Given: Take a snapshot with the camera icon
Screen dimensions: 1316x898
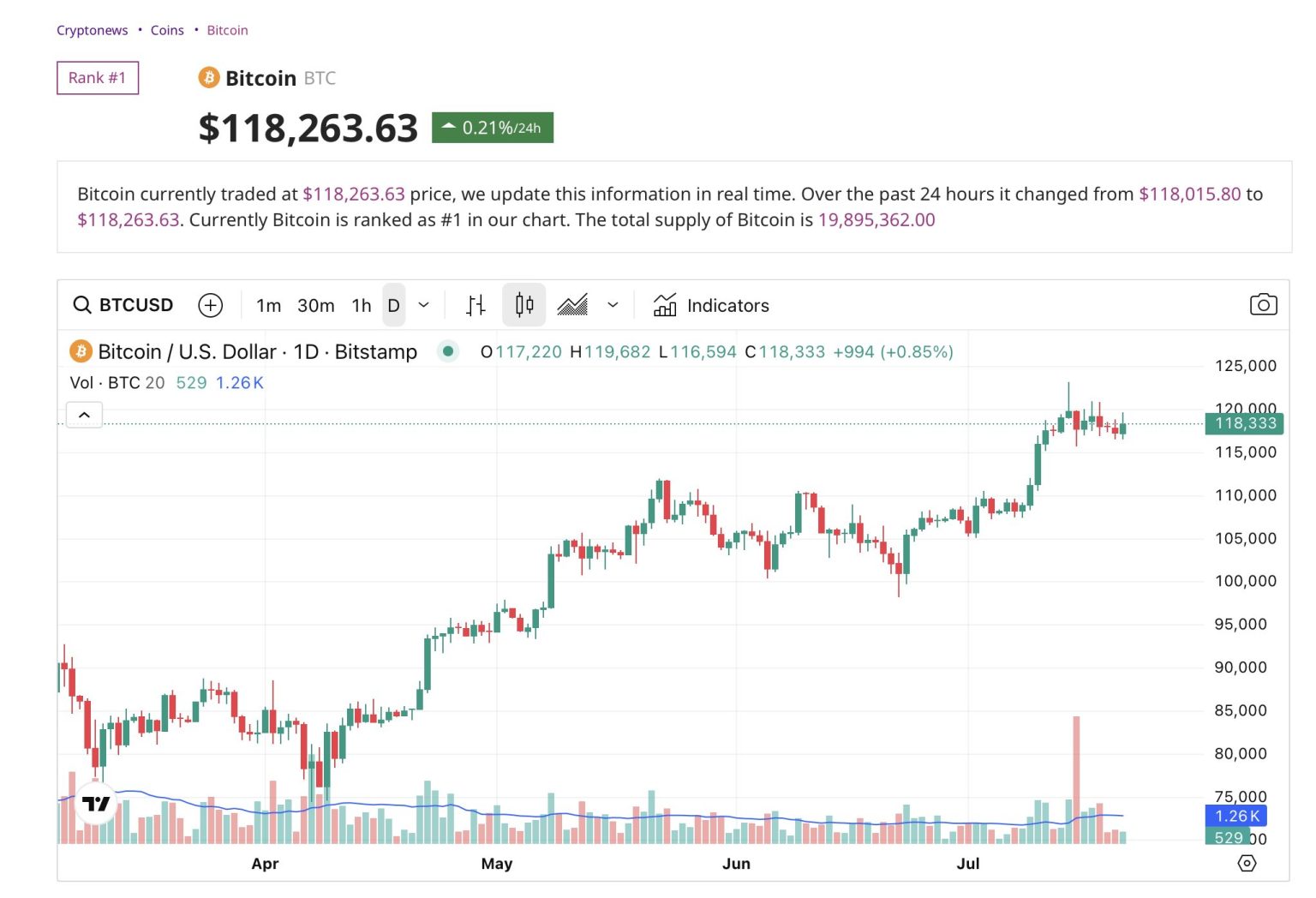Looking at the screenshot, I should click(x=1264, y=303).
